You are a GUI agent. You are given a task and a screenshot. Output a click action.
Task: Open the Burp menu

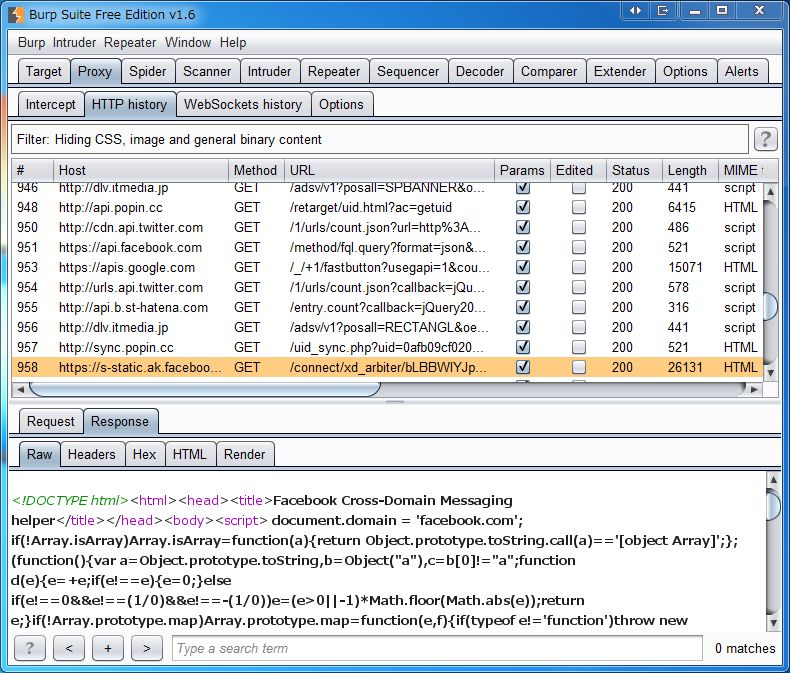click(31, 42)
